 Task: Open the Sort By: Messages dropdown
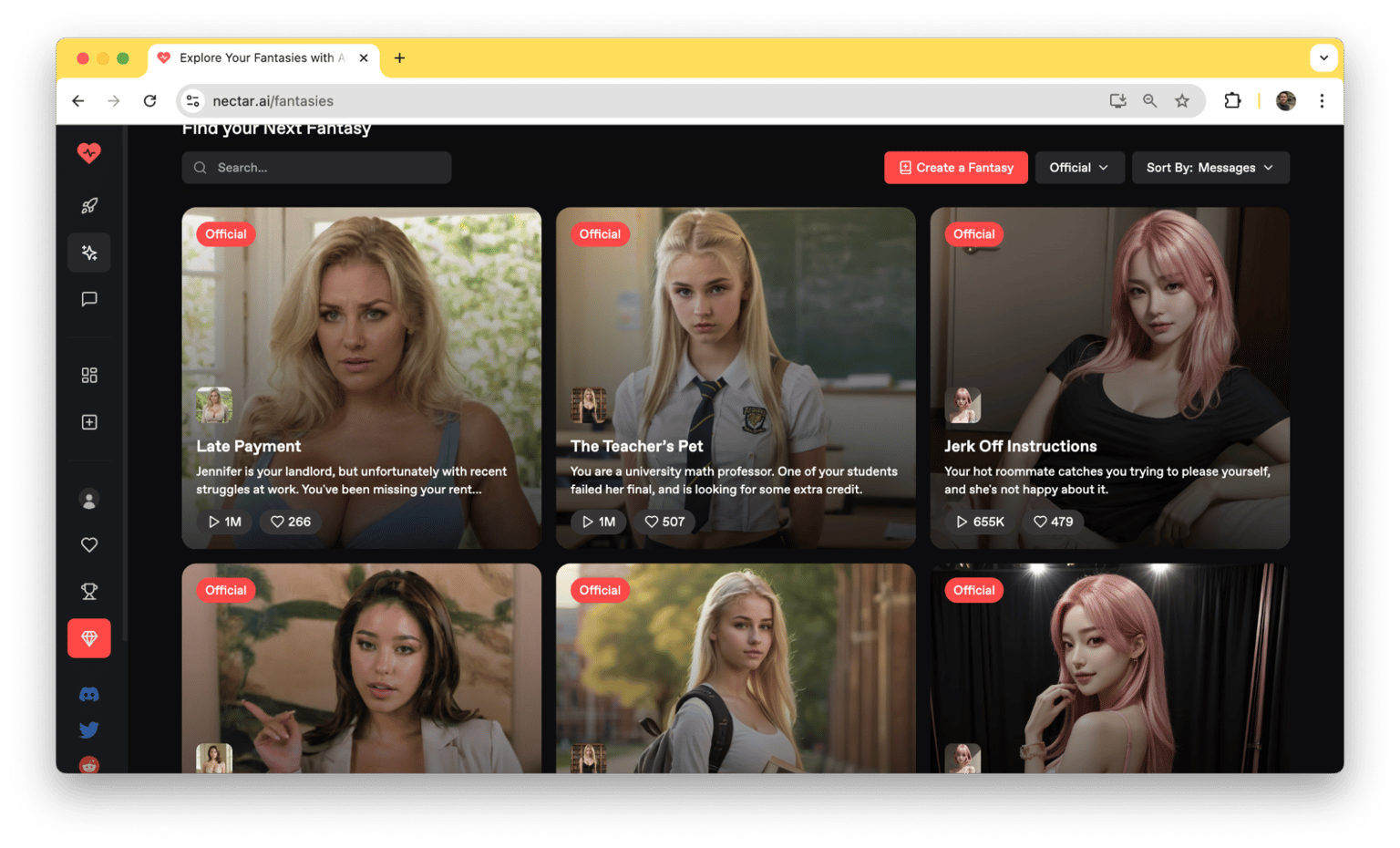(x=1210, y=168)
